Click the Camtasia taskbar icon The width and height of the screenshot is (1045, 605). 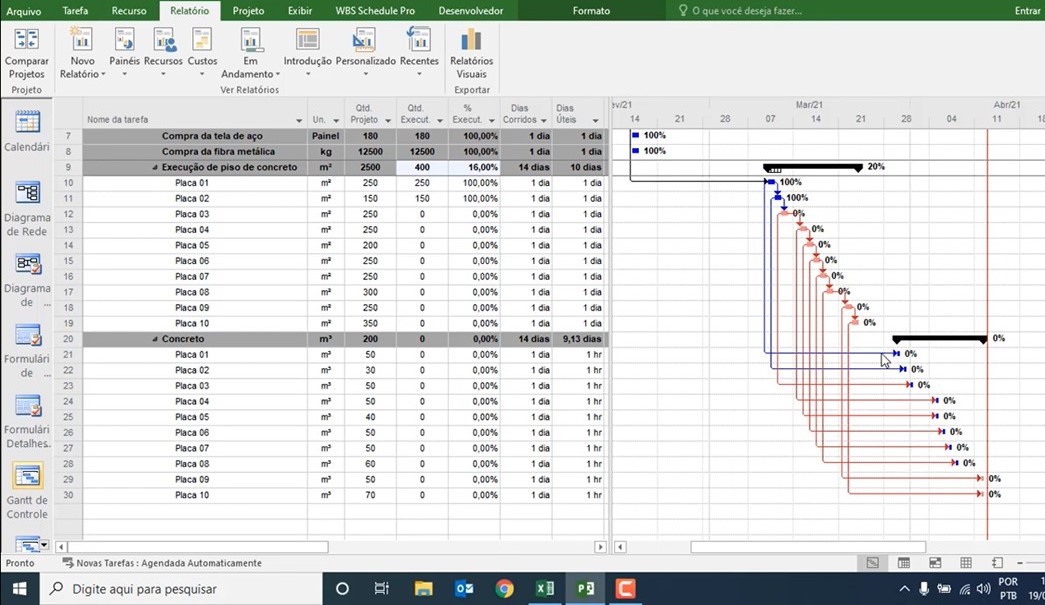coord(625,588)
